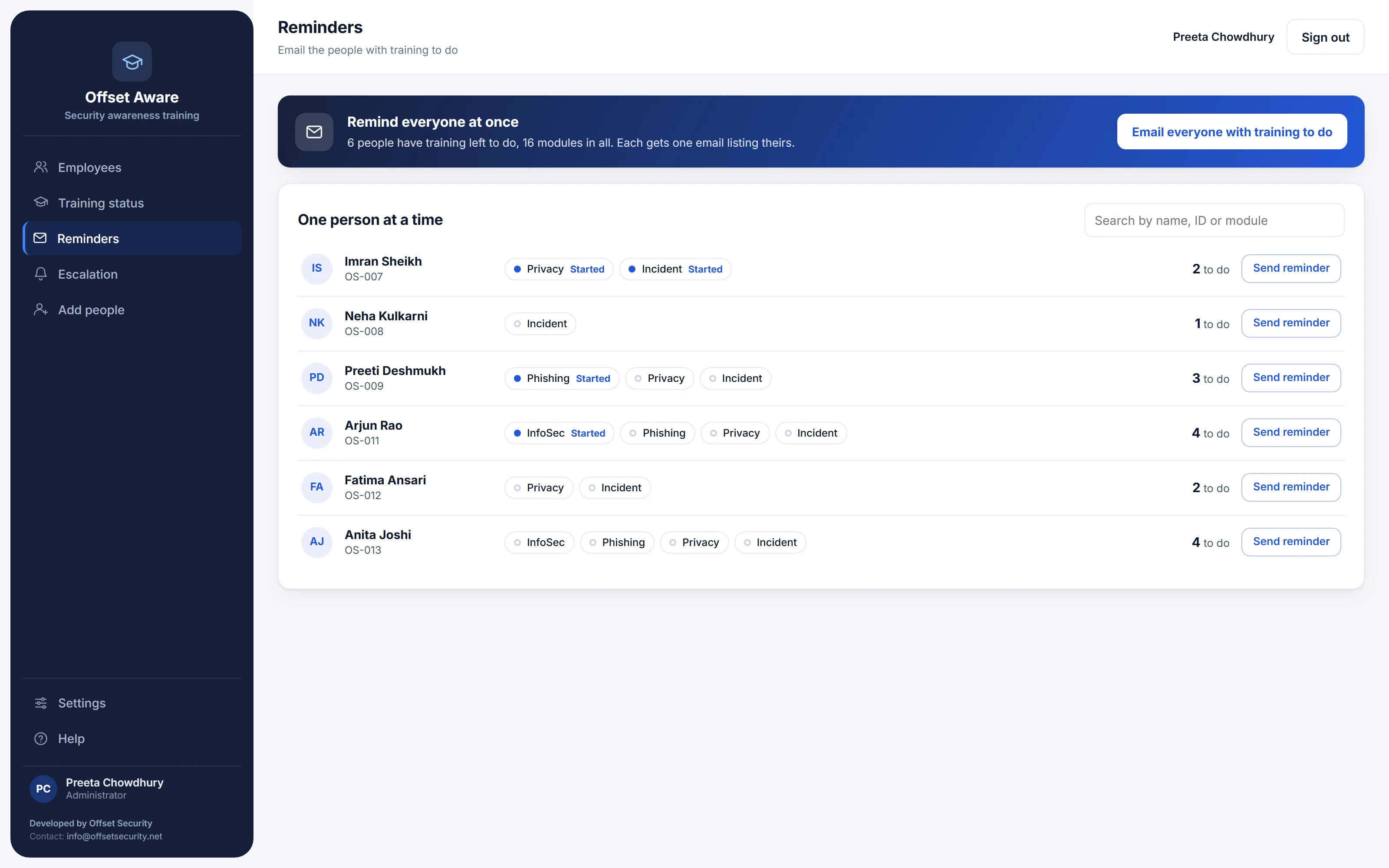The width and height of the screenshot is (1389, 868).
Task: Send reminder to Preeti Deshmukh
Action: pyautogui.click(x=1291, y=377)
